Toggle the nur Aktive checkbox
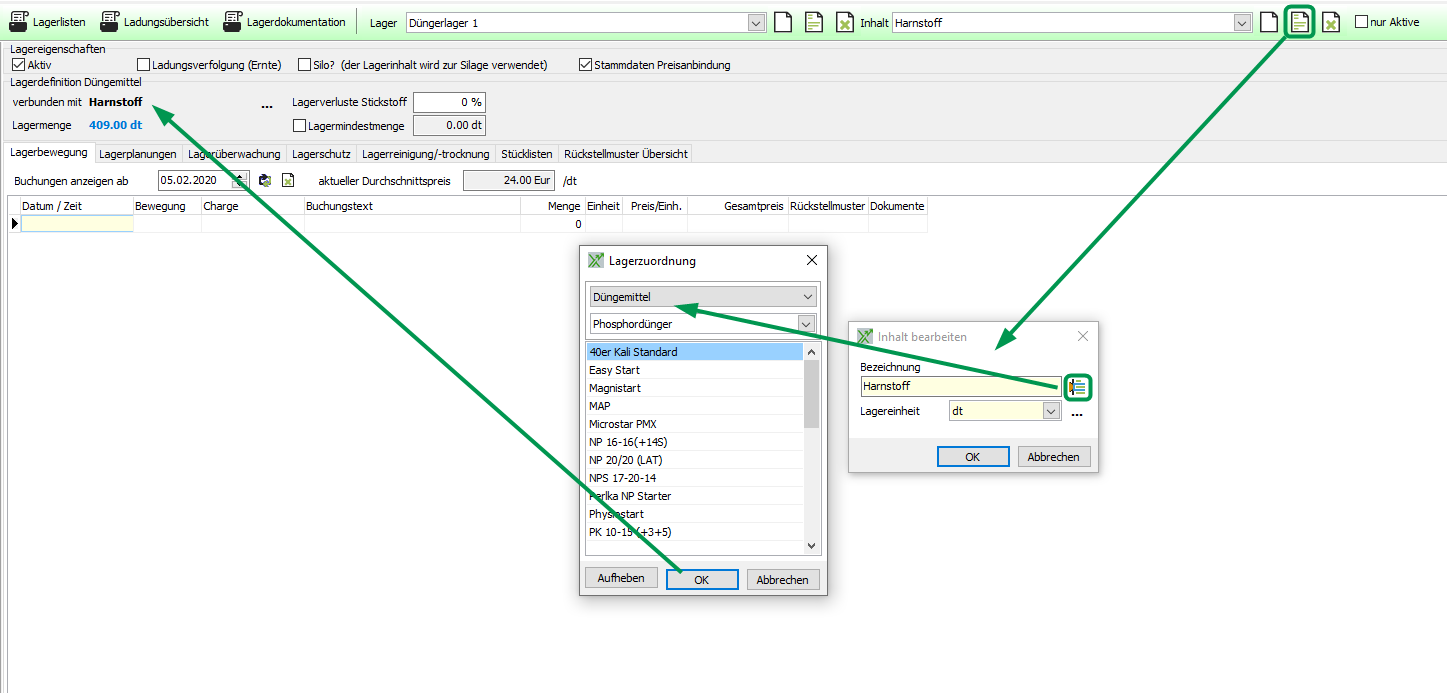 [x=1361, y=22]
